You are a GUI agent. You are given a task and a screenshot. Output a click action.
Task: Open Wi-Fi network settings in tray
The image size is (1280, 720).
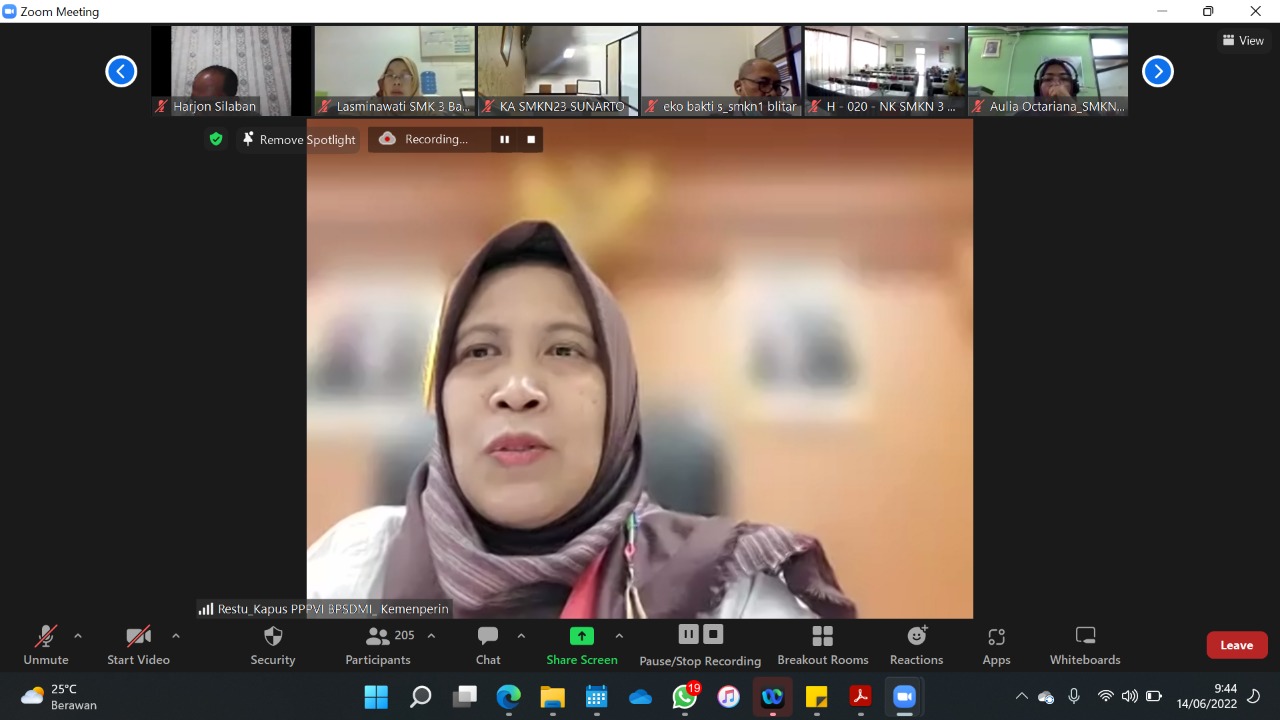pos(1105,696)
